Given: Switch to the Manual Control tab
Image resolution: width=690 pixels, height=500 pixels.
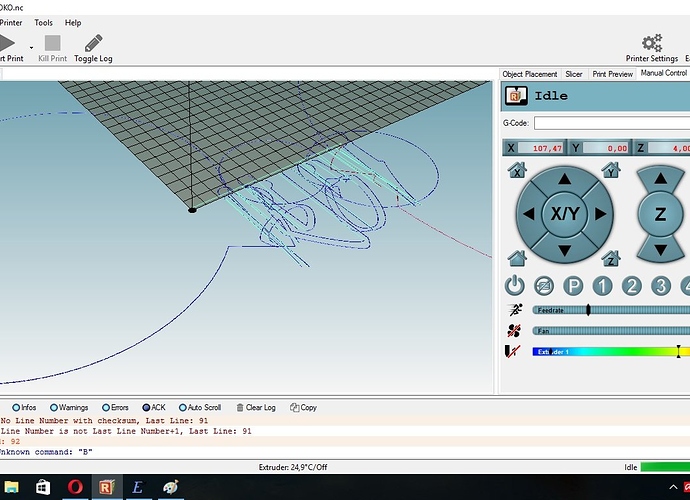Looking at the screenshot, I should coord(663,73).
